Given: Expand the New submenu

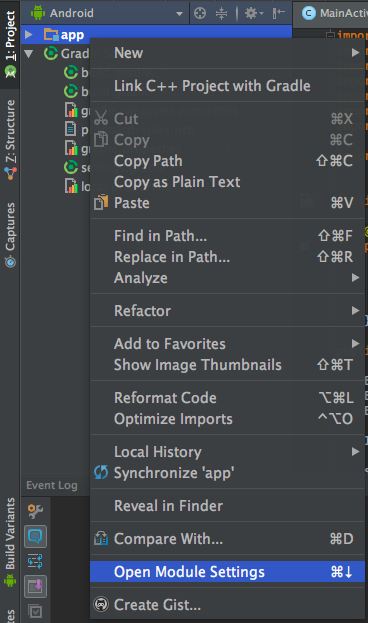Looking at the screenshot, I should tap(227, 53).
